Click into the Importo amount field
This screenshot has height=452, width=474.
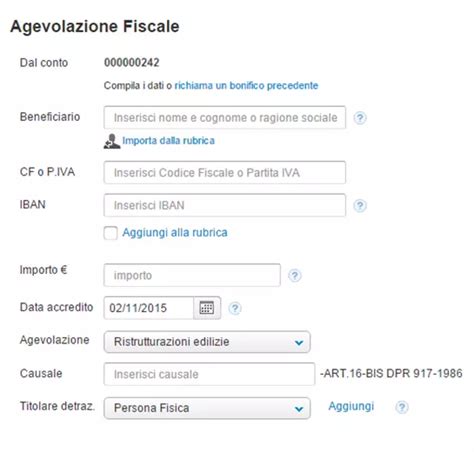(192, 275)
